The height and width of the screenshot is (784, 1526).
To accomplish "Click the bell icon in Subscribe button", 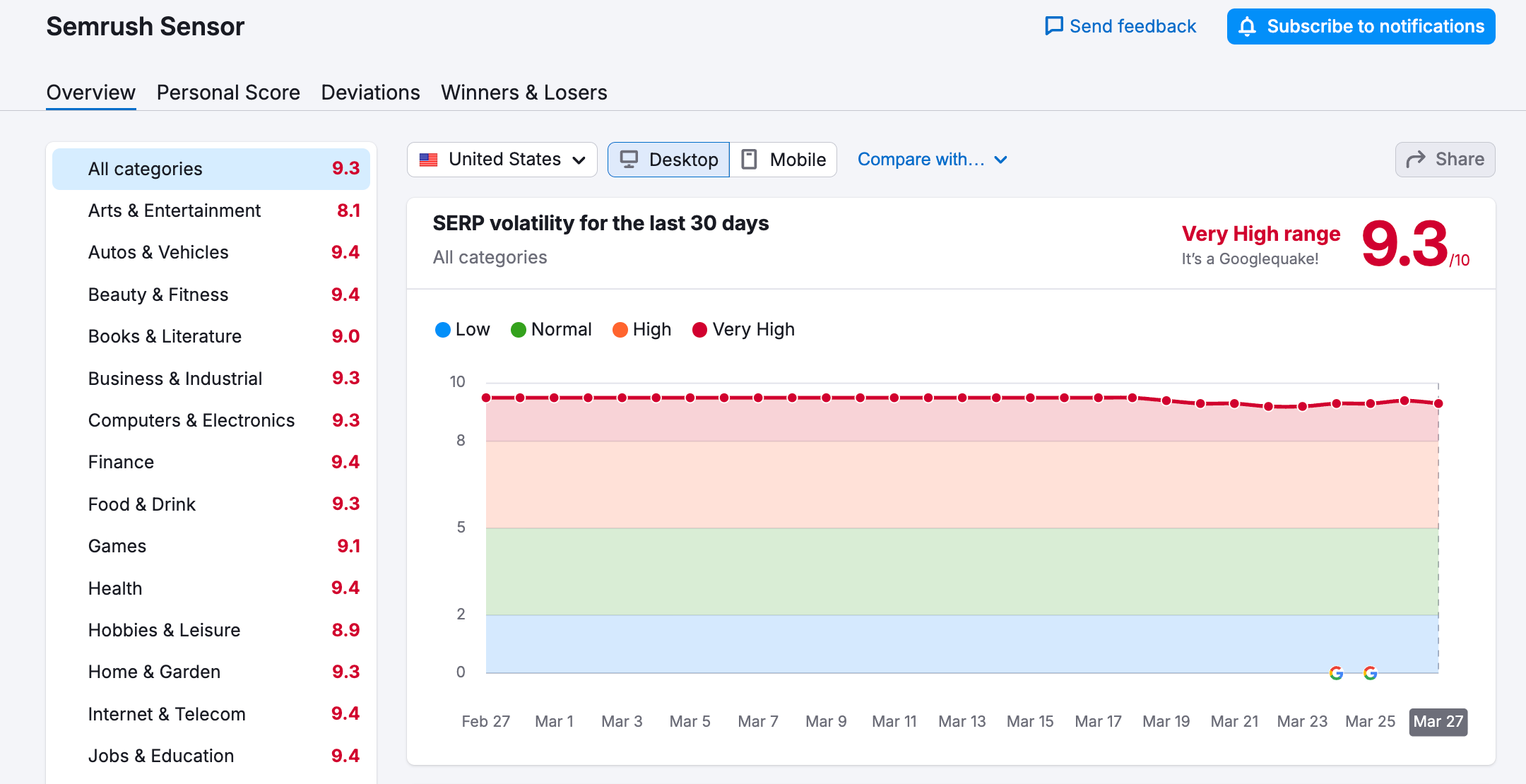I will click(1248, 27).
